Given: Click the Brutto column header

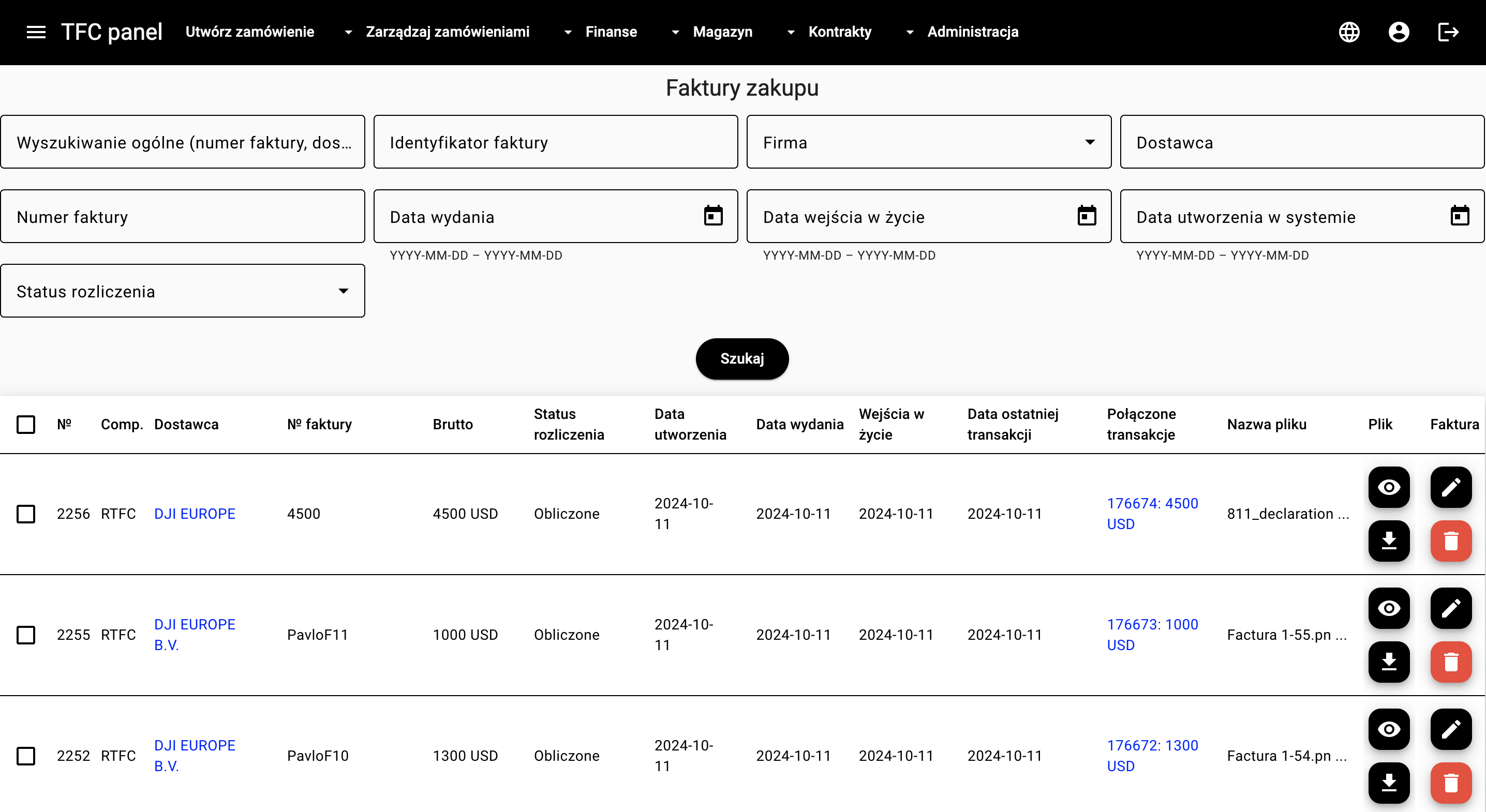Looking at the screenshot, I should click(453, 425).
